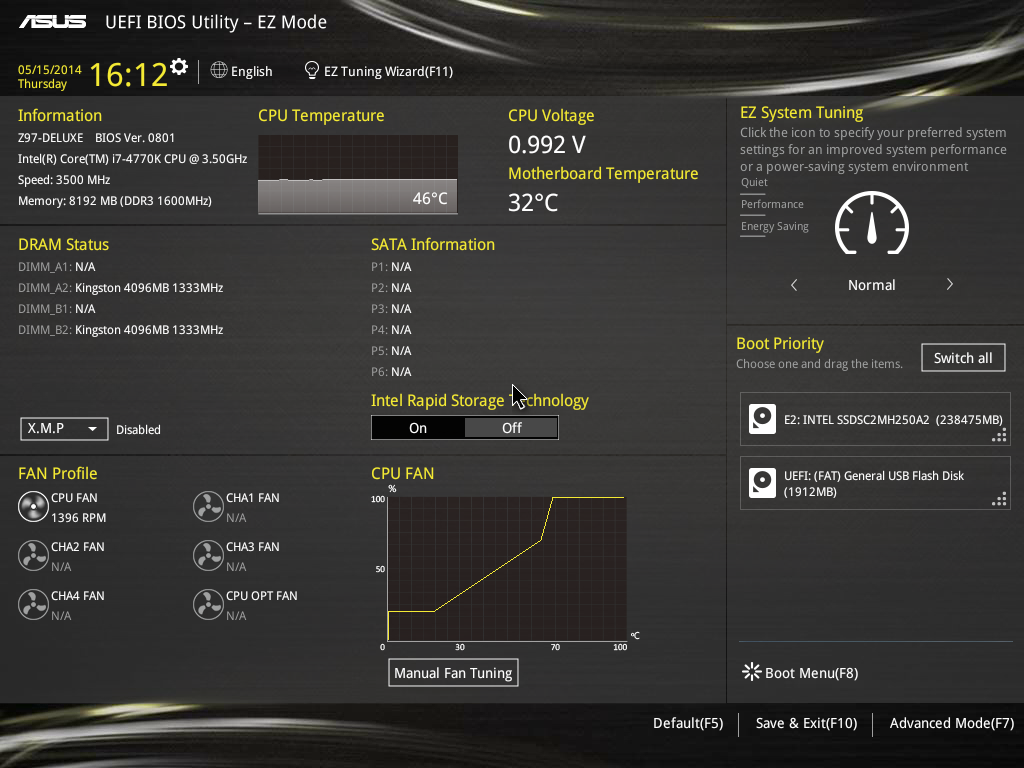Go to next system tuning mode arrow
Image resolution: width=1024 pixels, height=768 pixels.
tap(950, 284)
